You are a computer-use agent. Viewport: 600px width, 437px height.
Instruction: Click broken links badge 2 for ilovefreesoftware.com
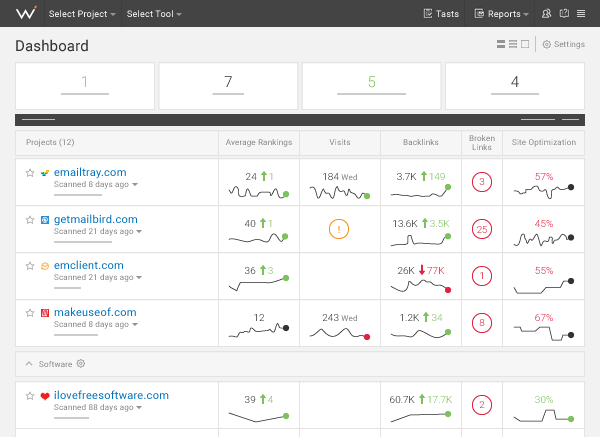[x=482, y=405]
